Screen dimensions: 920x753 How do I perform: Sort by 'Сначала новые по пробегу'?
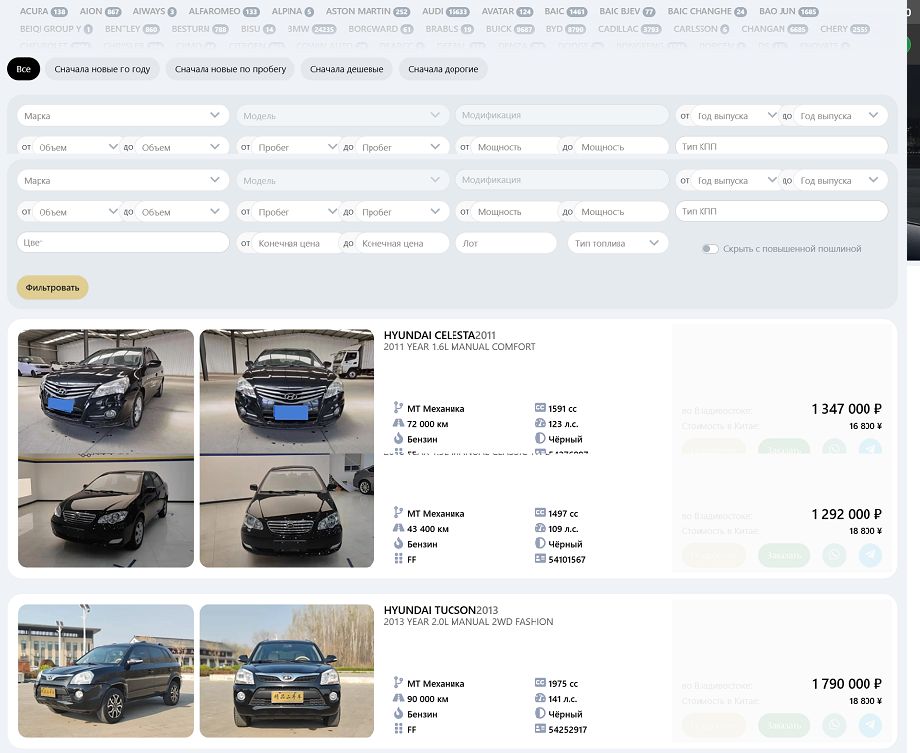[231, 69]
